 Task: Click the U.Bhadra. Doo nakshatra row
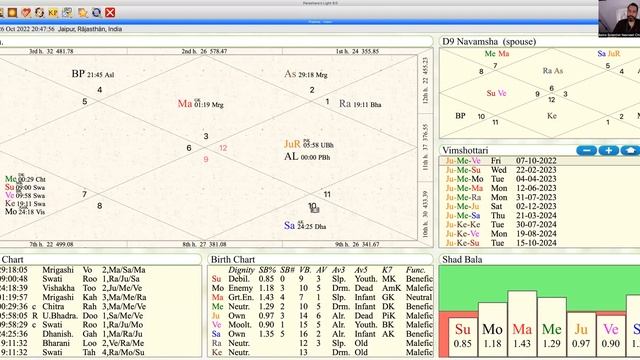[x=100, y=316]
